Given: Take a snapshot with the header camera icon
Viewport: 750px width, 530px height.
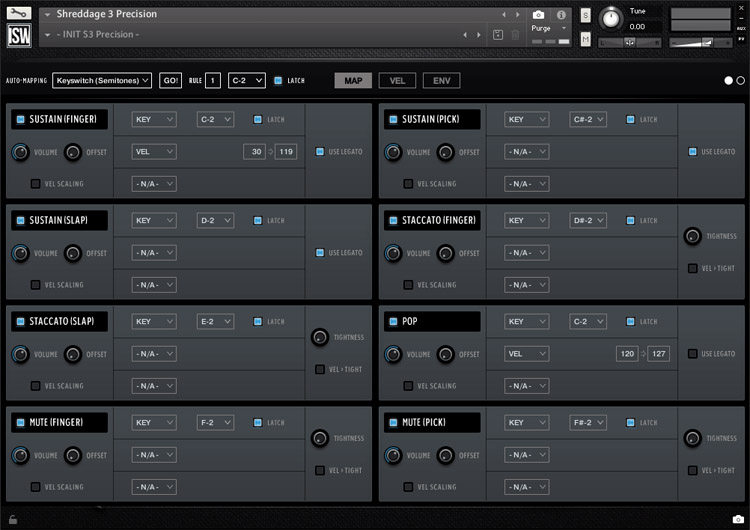Looking at the screenshot, I should point(538,15).
